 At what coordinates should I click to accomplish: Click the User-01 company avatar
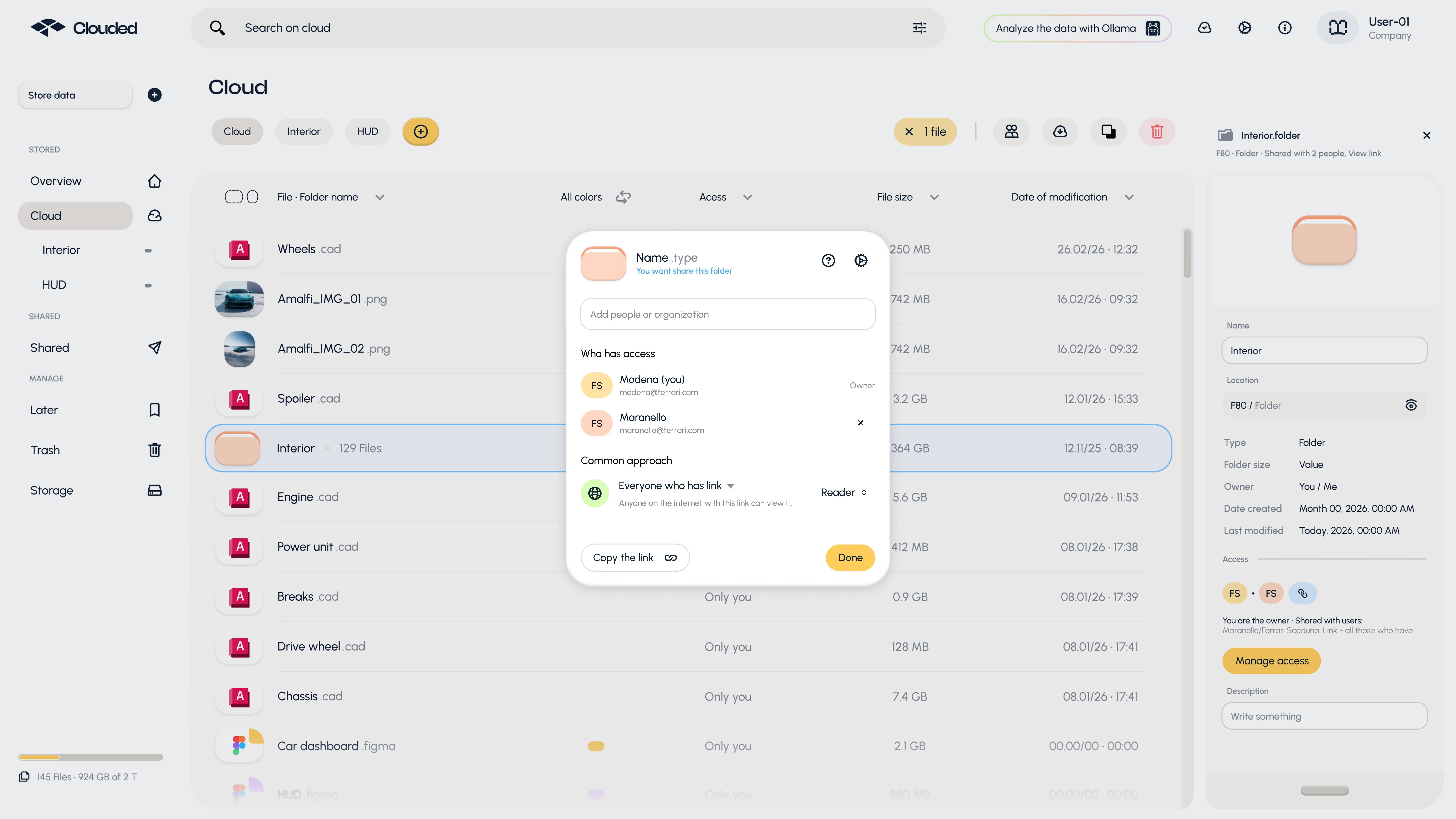tap(1338, 28)
